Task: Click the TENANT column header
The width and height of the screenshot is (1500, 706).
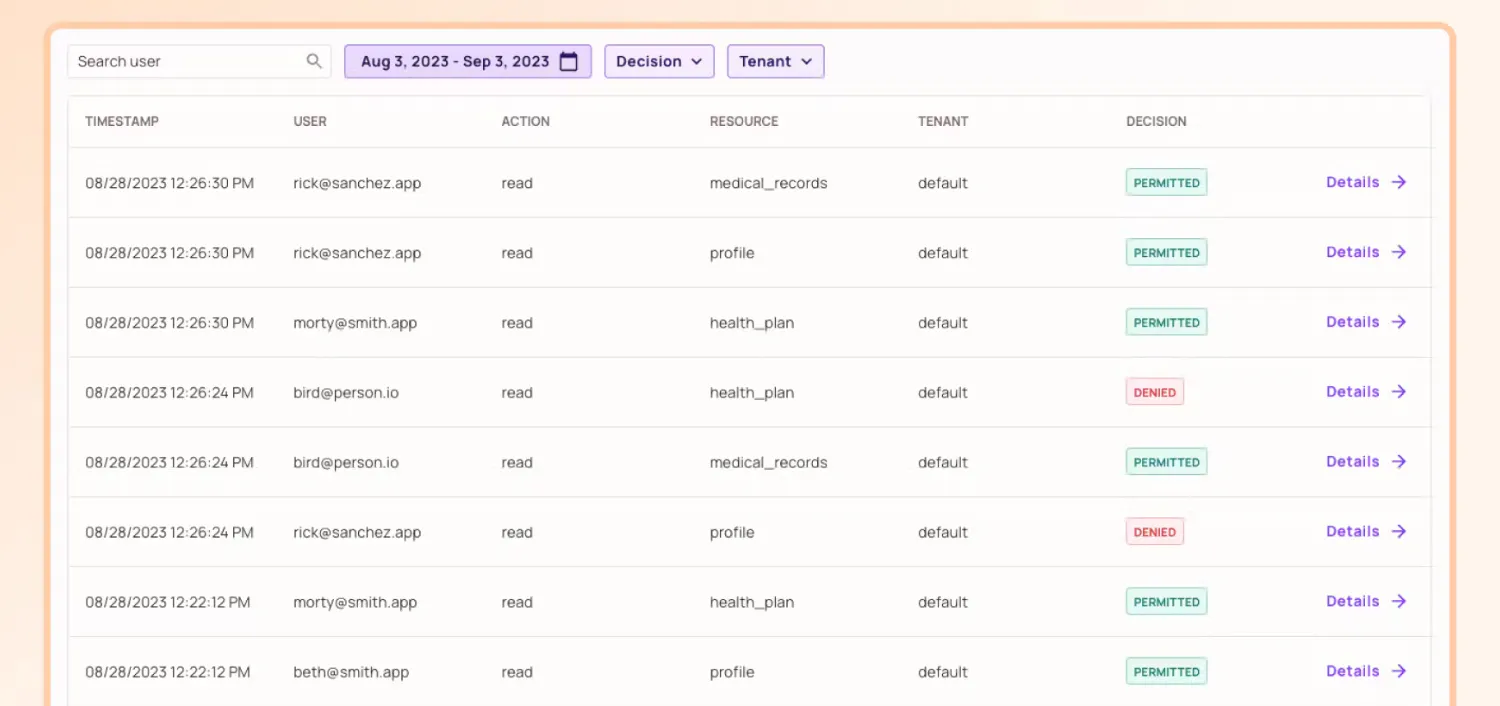Action: click(x=943, y=121)
